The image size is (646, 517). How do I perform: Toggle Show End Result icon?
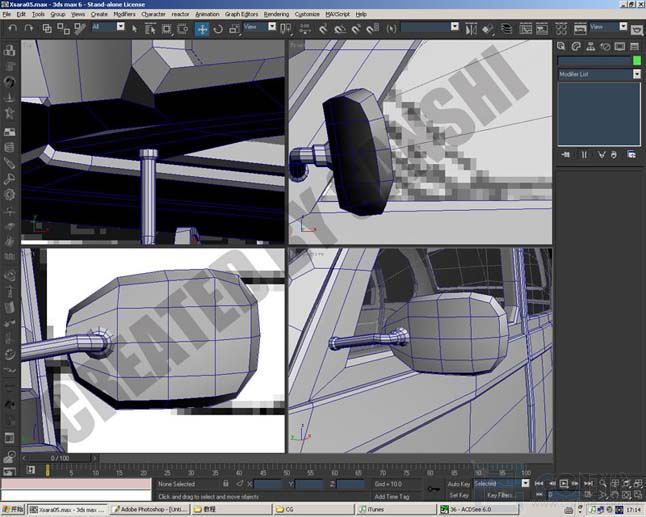[584, 155]
